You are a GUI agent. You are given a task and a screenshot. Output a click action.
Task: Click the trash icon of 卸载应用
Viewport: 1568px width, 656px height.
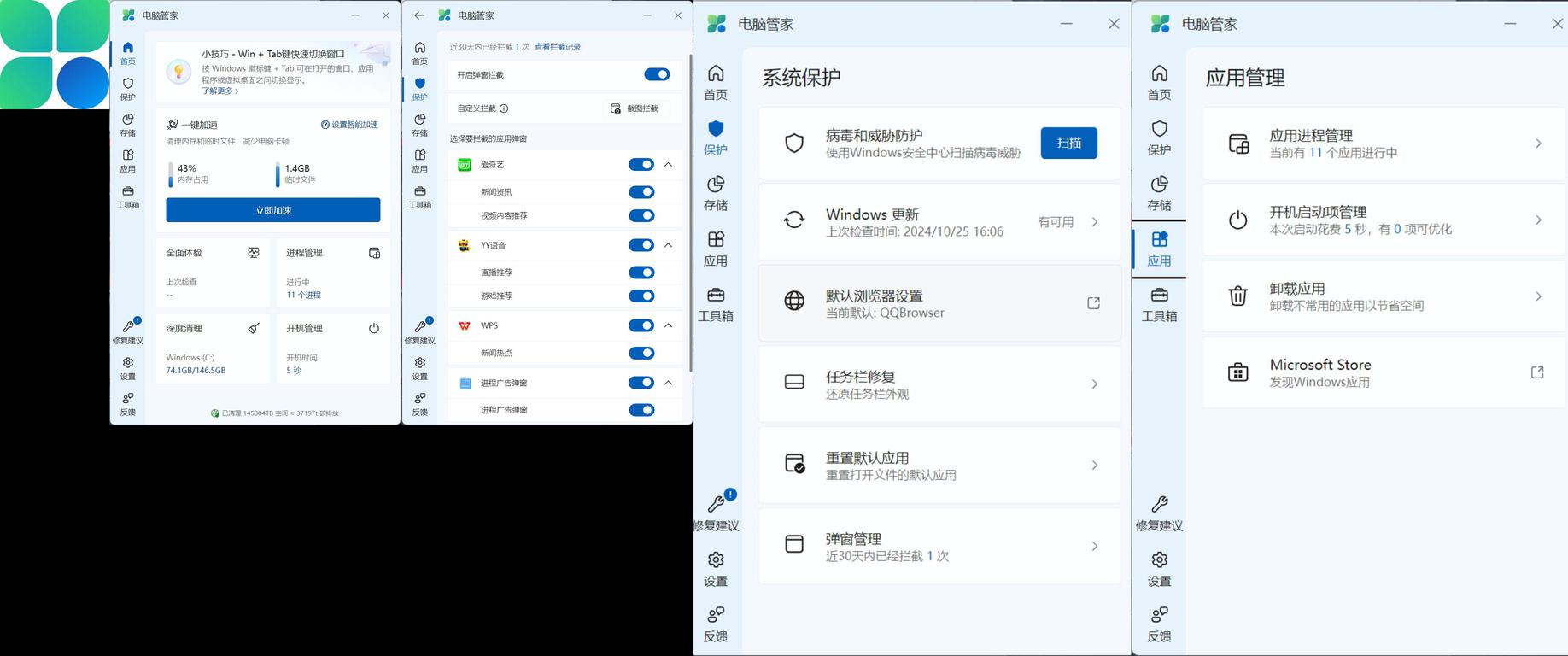[1237, 296]
